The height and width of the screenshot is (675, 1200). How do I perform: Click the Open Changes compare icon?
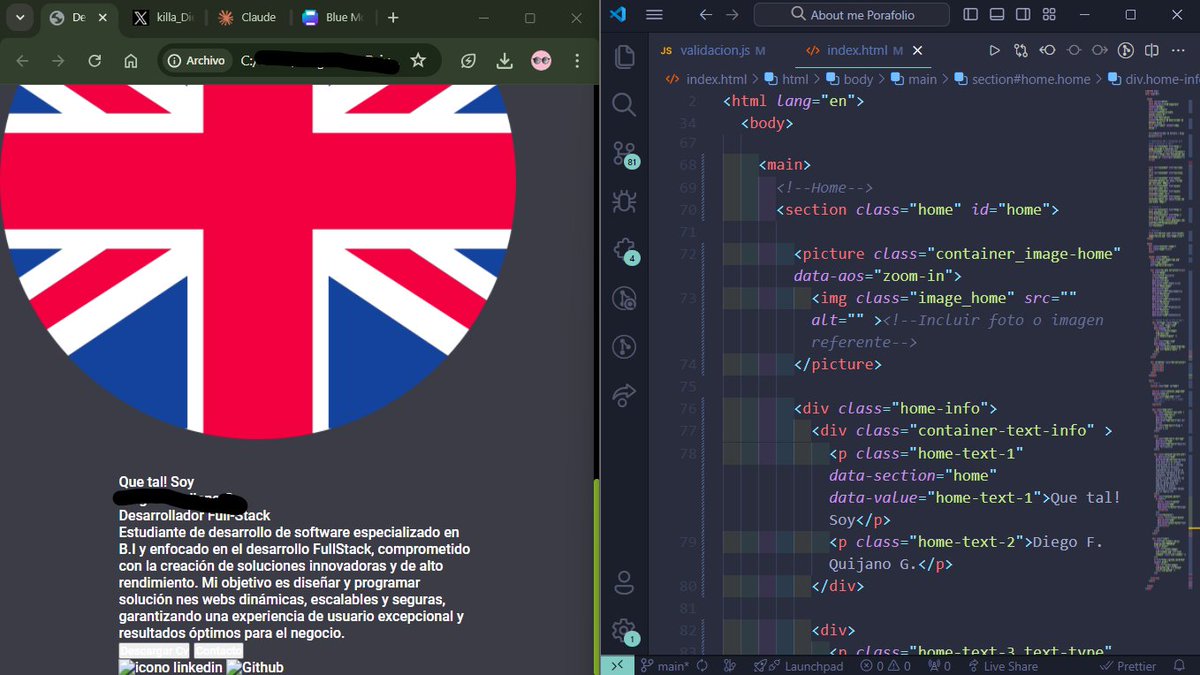pos(1021,50)
